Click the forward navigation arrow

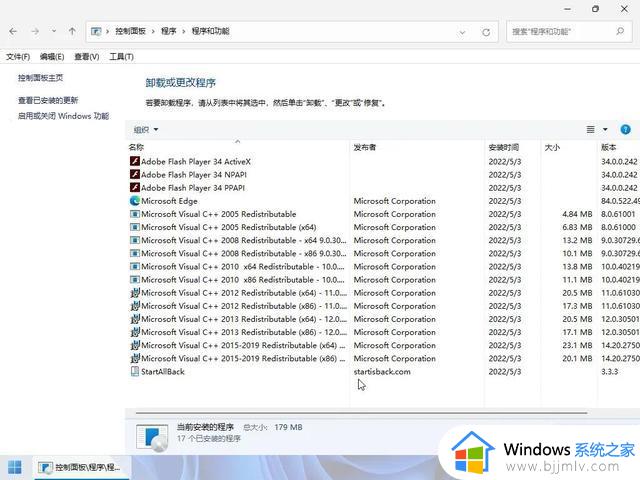[x=35, y=31]
